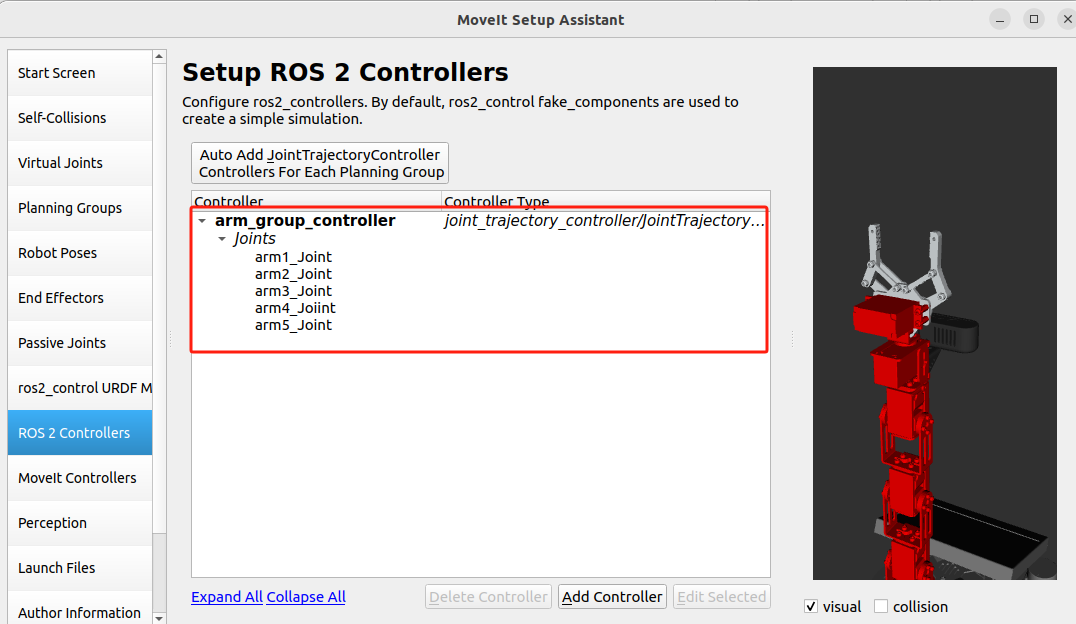This screenshot has width=1076, height=624.
Task: Click the robot arm 3D preview
Action: [935, 323]
